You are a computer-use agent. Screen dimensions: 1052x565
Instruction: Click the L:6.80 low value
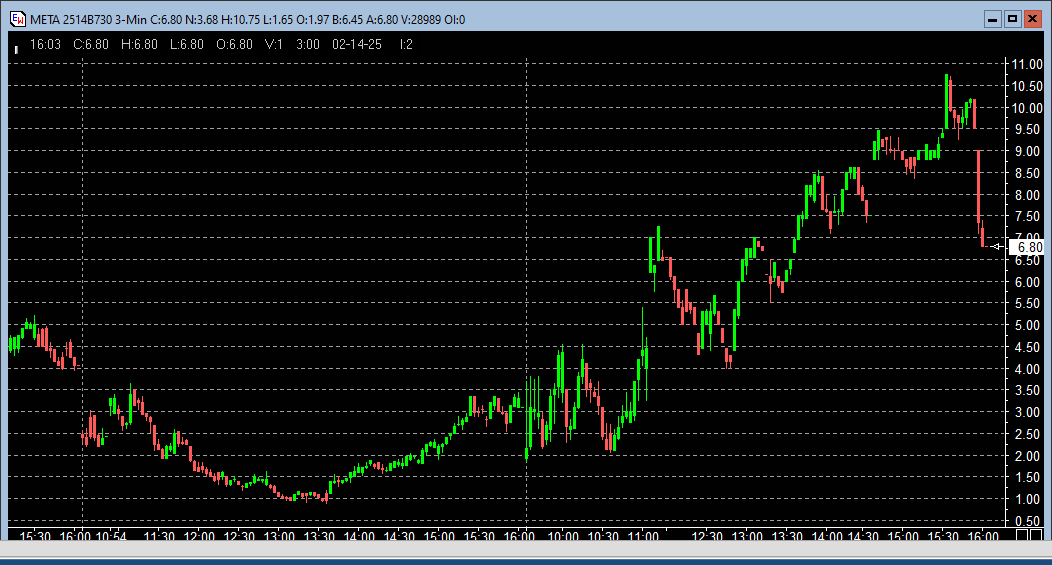[x=187, y=44]
